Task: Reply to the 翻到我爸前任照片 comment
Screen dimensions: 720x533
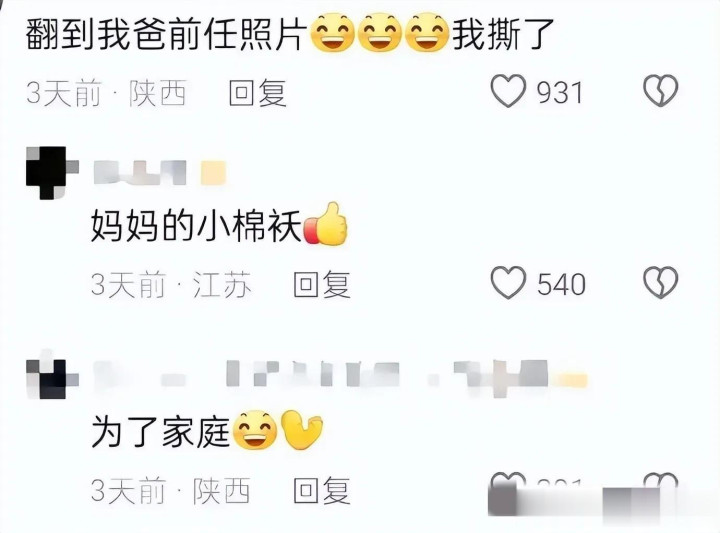Action: pos(258,93)
